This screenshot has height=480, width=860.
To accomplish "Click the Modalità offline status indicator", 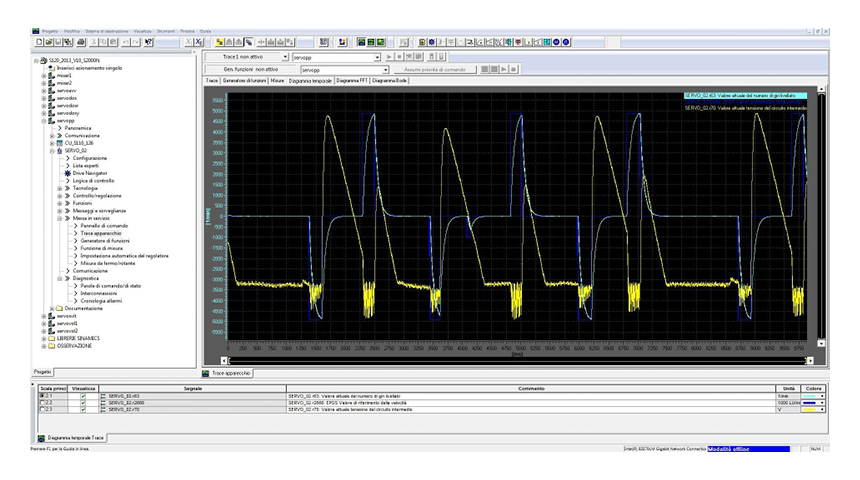I will pyautogui.click(x=748, y=449).
